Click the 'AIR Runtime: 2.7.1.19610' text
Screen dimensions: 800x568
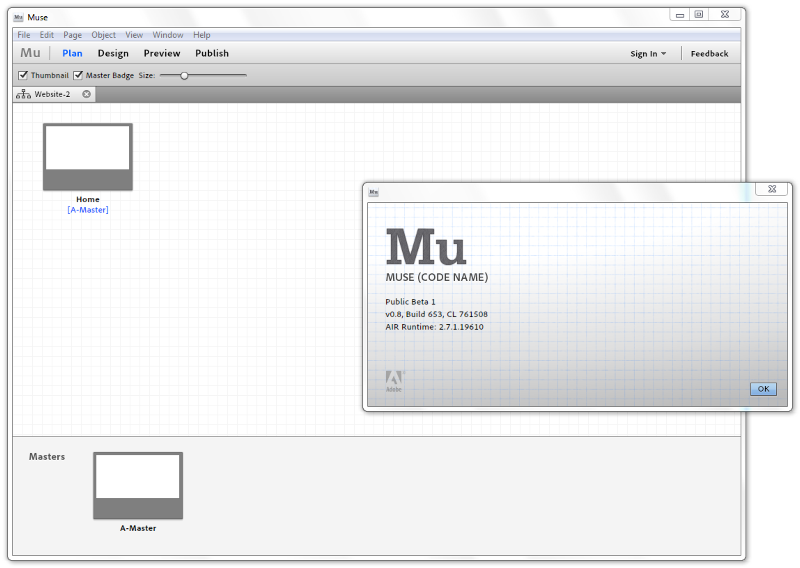pos(434,327)
